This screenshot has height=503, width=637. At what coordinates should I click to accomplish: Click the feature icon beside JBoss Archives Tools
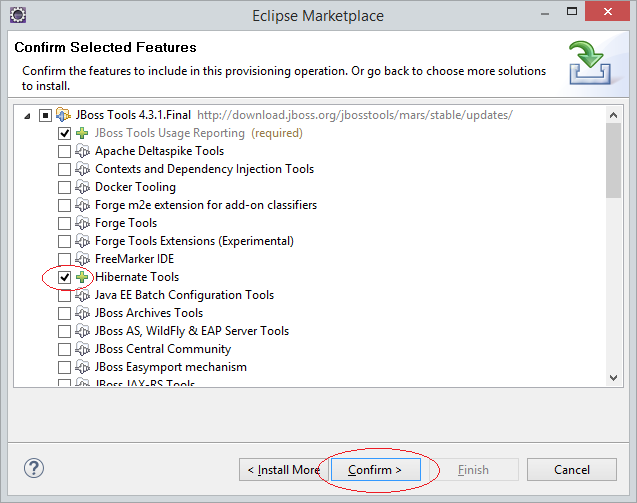click(x=82, y=313)
